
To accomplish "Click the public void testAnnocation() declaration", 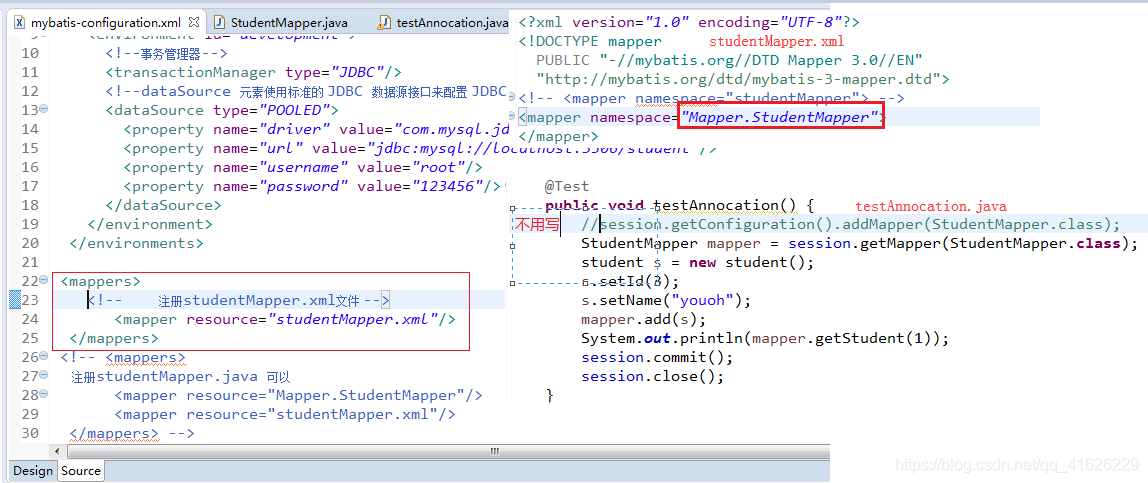I will [x=679, y=206].
